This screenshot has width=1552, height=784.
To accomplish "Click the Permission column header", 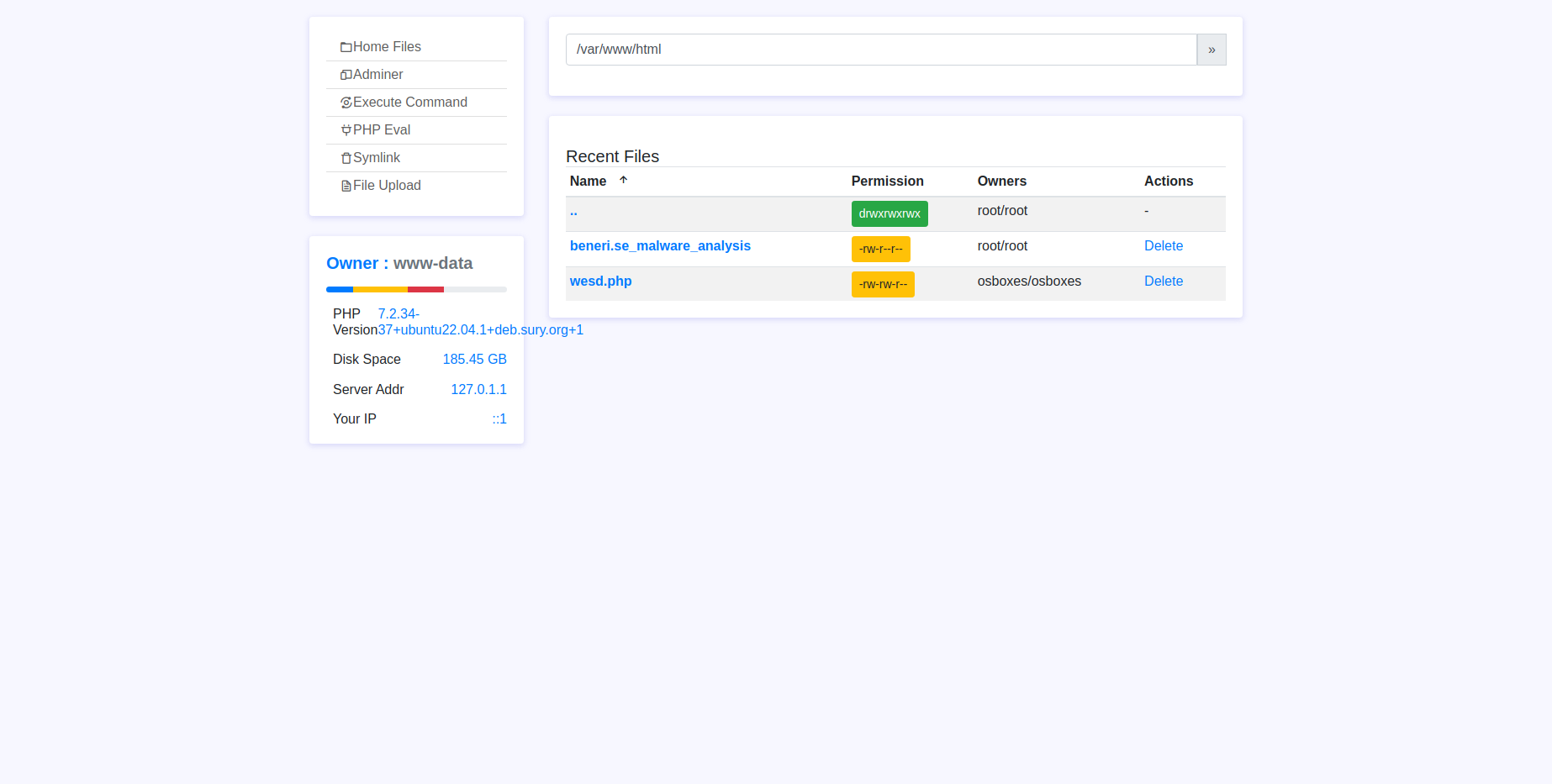I will pos(887,181).
